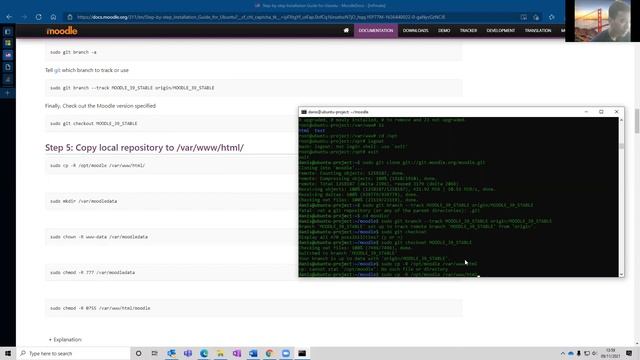Open the Development nav tab

500,31
